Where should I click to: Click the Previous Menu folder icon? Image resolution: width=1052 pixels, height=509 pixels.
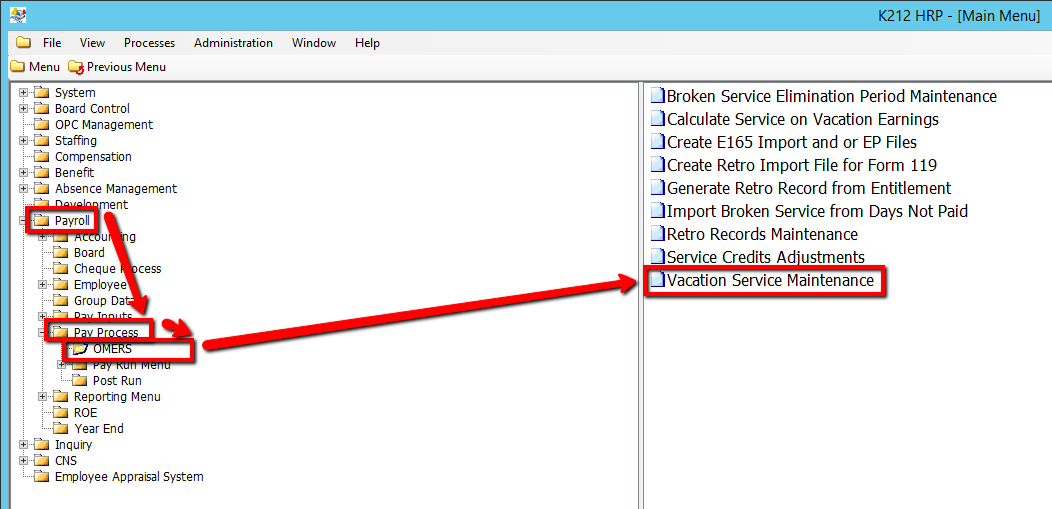[x=76, y=67]
